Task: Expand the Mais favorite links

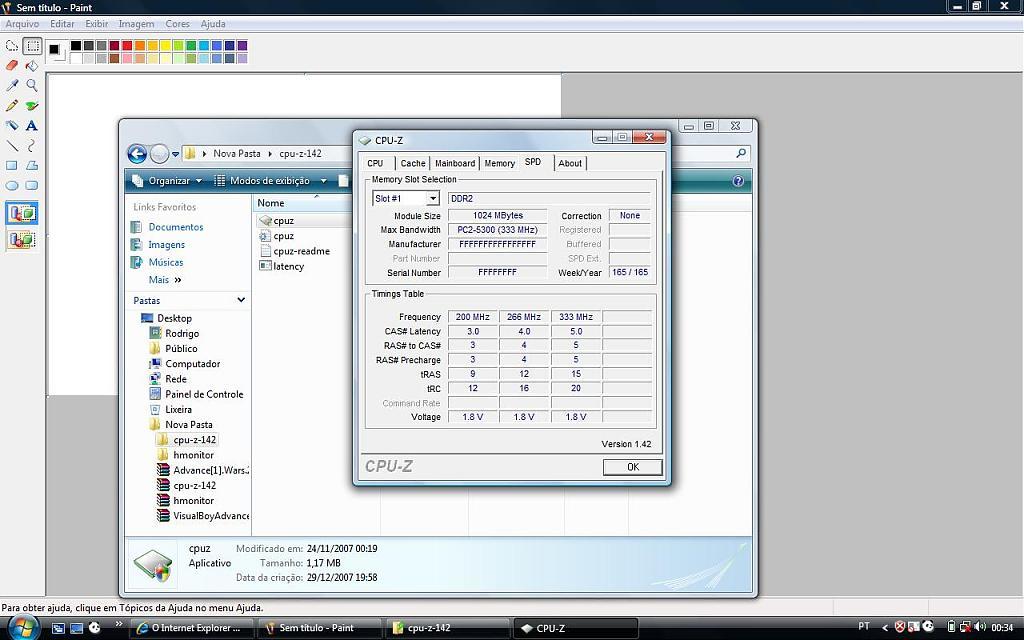Action: pyautogui.click(x=165, y=280)
